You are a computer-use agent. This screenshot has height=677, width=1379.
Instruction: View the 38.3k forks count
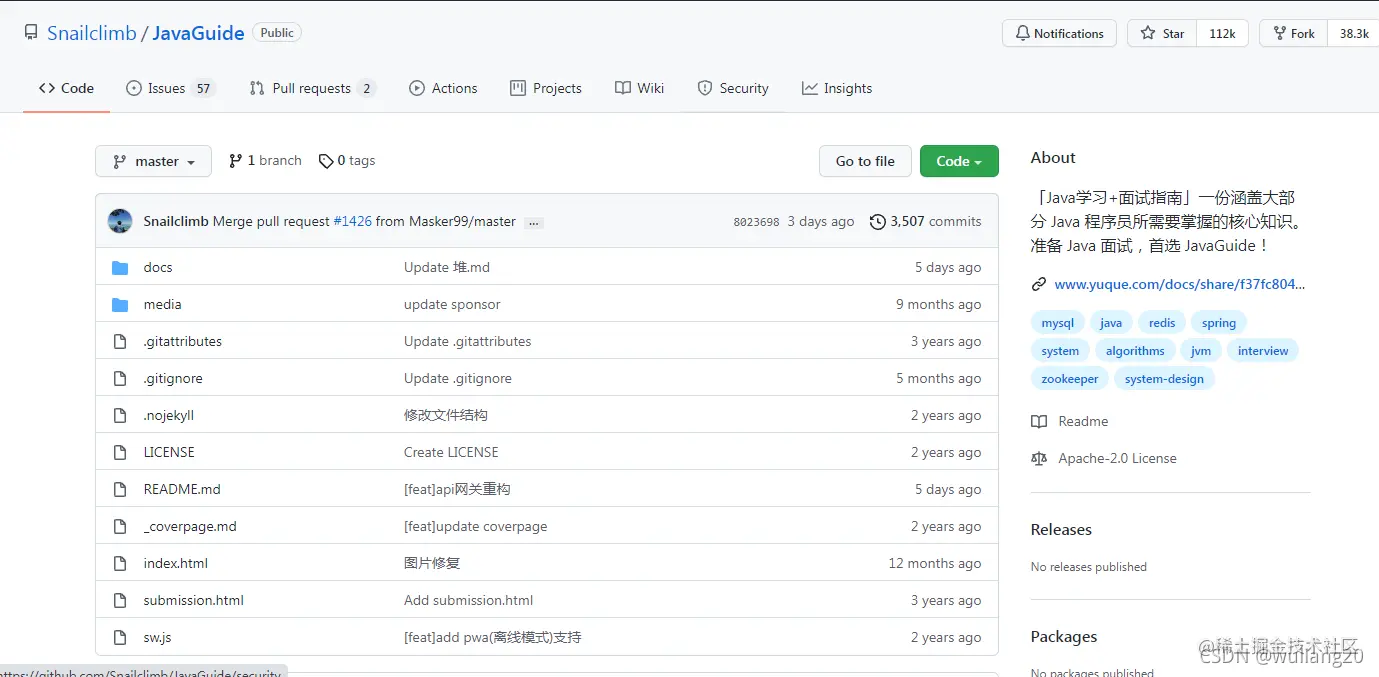1354,33
